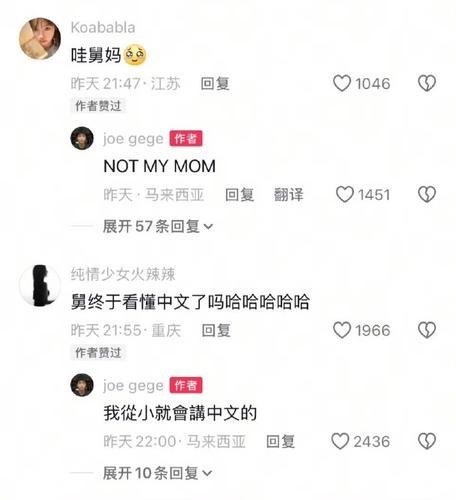Like joe gege's reply with 2436 likes
The width and height of the screenshot is (456, 500).
(x=340, y=441)
